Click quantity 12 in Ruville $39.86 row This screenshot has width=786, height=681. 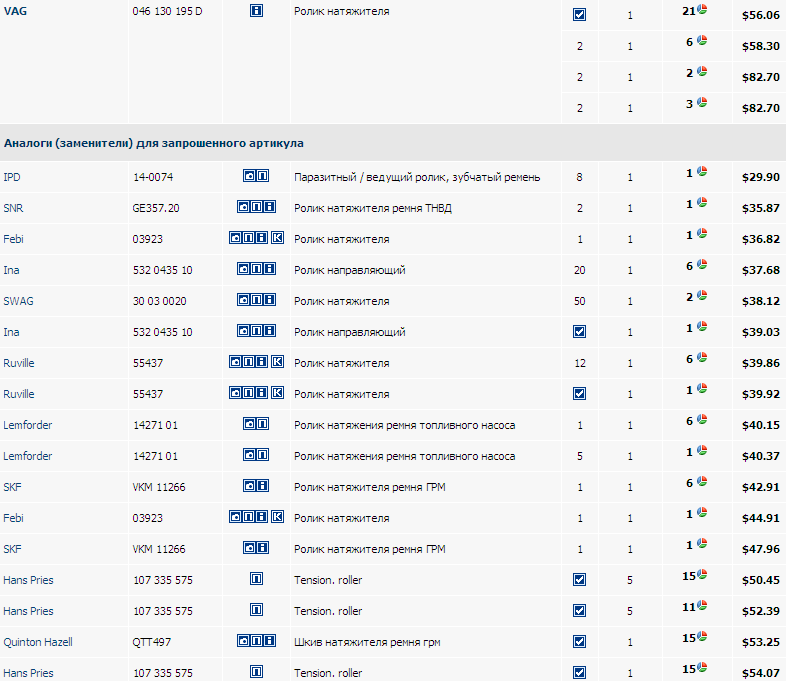coord(579,363)
